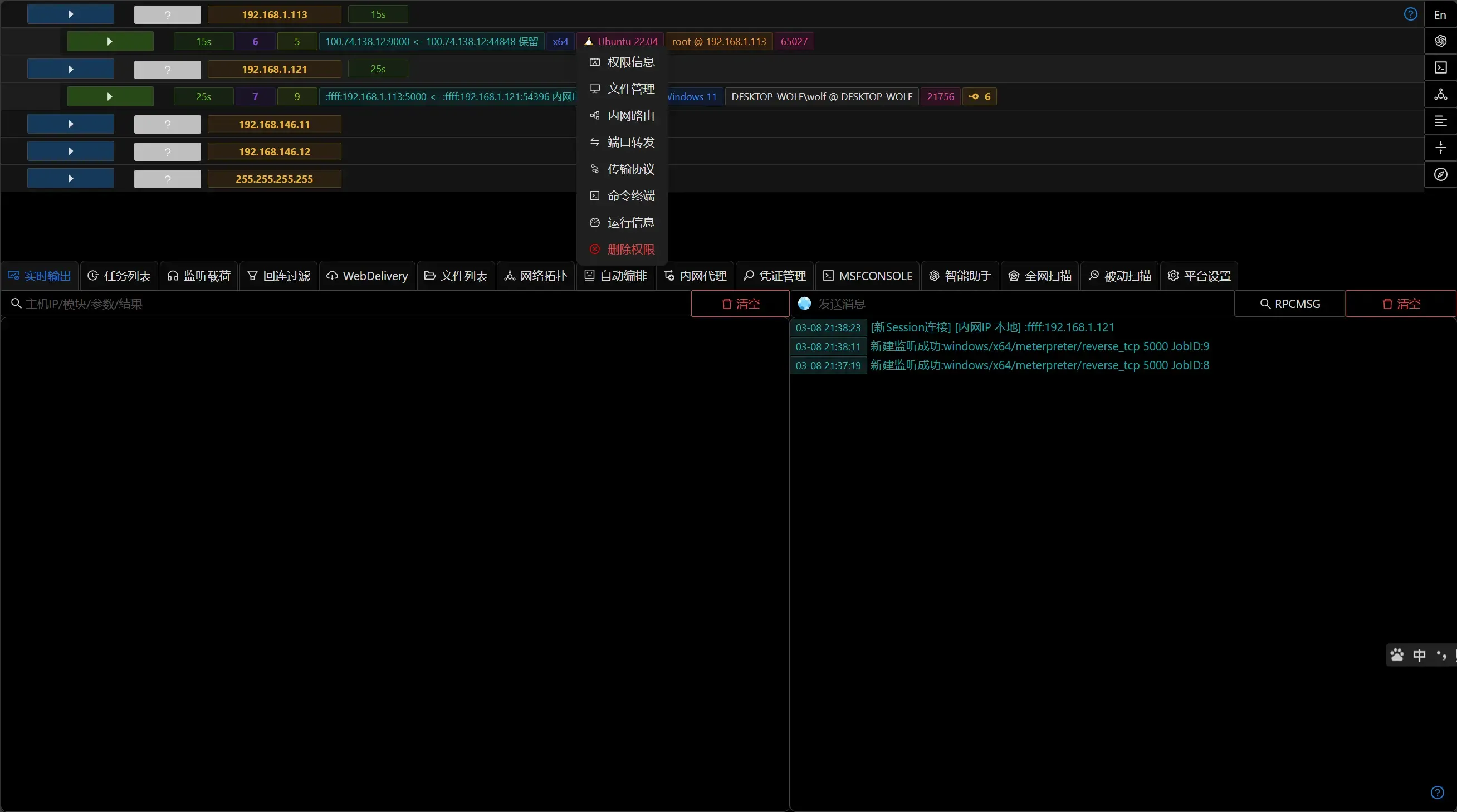Open the 平台设置 tab
The width and height of the screenshot is (1457, 812).
point(1200,276)
